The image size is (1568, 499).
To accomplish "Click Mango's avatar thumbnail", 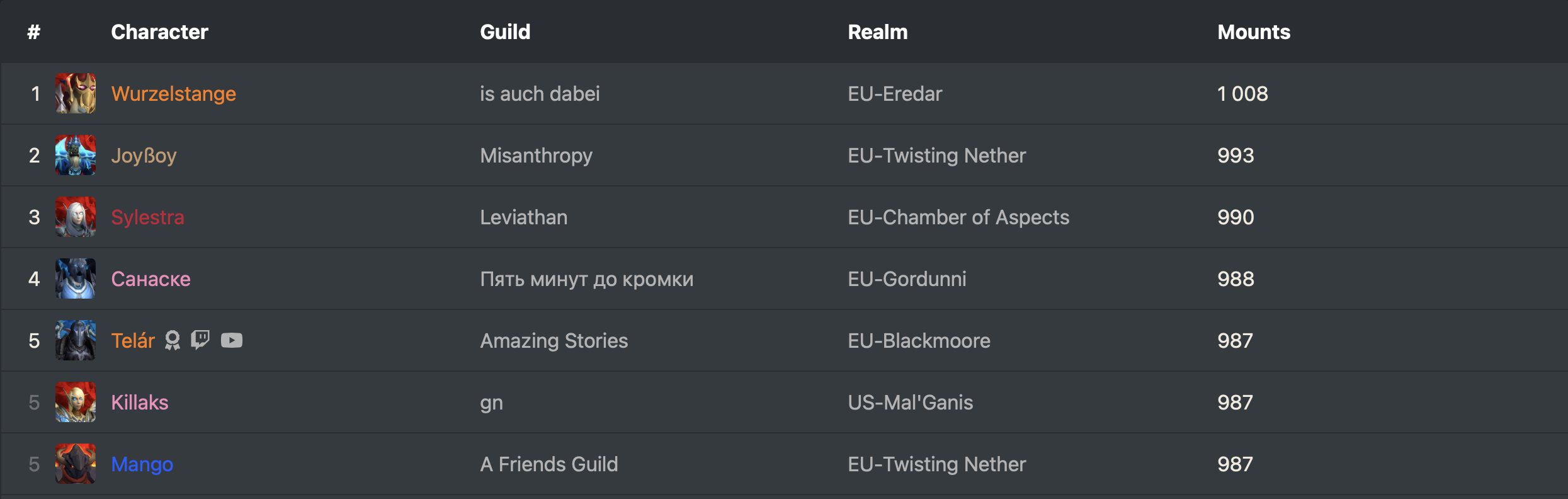I will [x=76, y=464].
